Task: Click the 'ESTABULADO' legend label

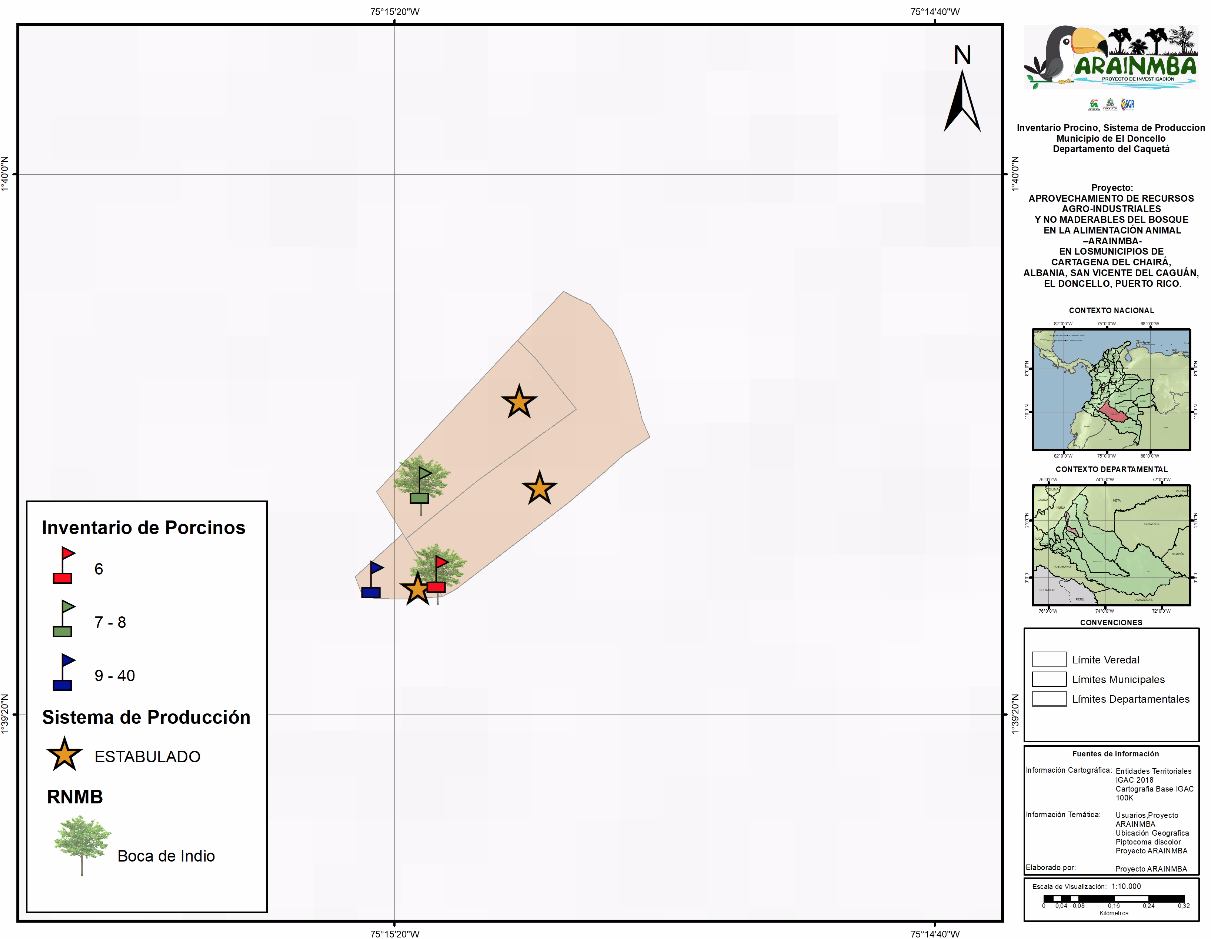Action: (147, 756)
